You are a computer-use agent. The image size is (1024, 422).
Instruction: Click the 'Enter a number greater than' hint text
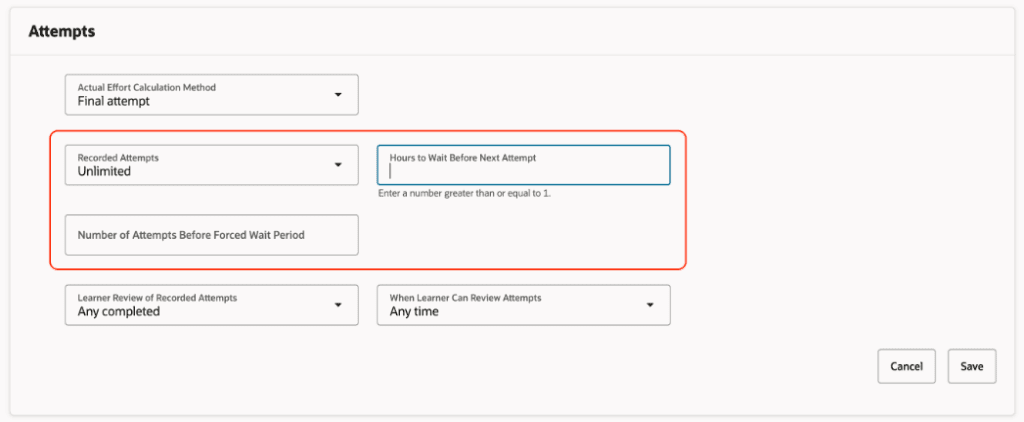[x=464, y=195]
